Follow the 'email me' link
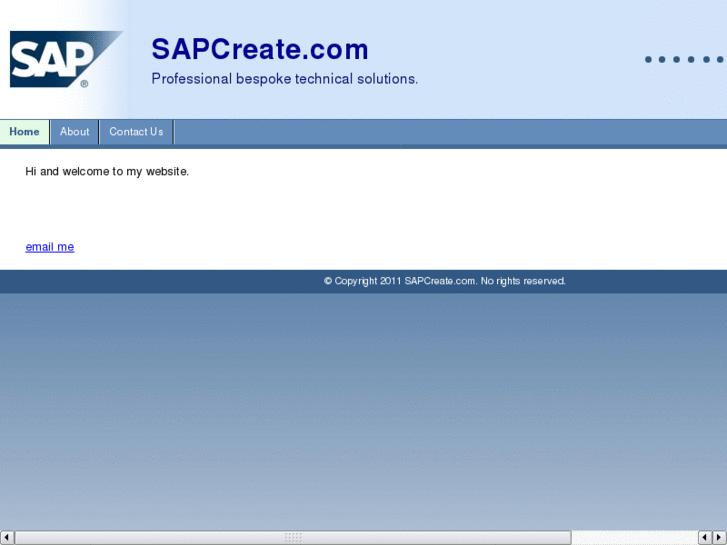Viewport: 727px width, 545px height. click(50, 247)
